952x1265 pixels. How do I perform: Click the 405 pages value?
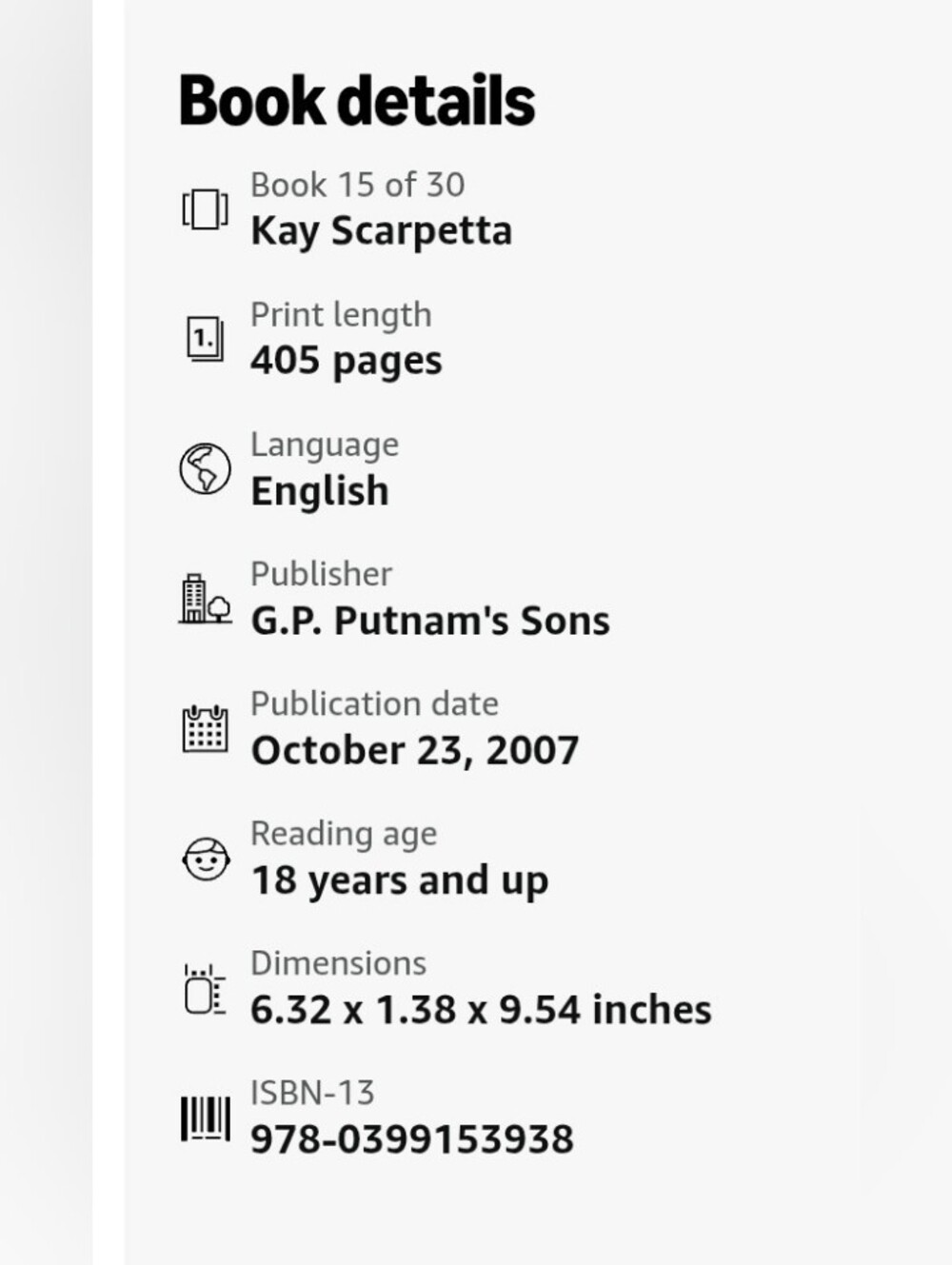pyautogui.click(x=346, y=362)
